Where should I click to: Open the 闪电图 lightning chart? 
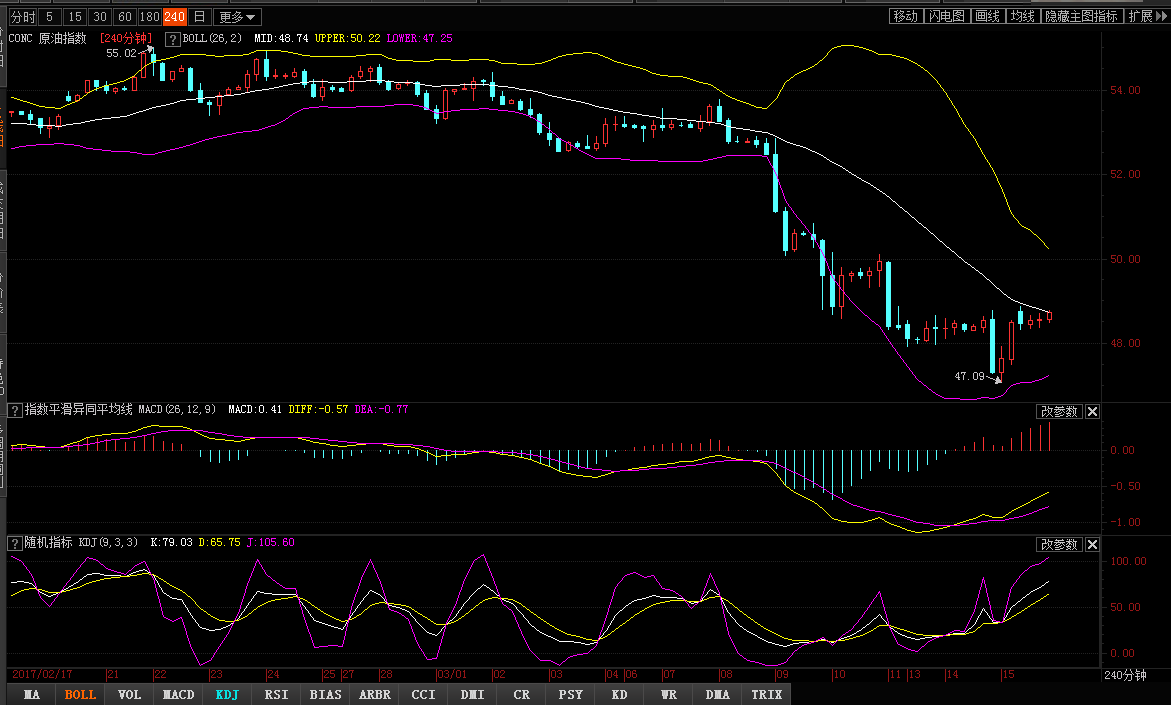coord(946,16)
